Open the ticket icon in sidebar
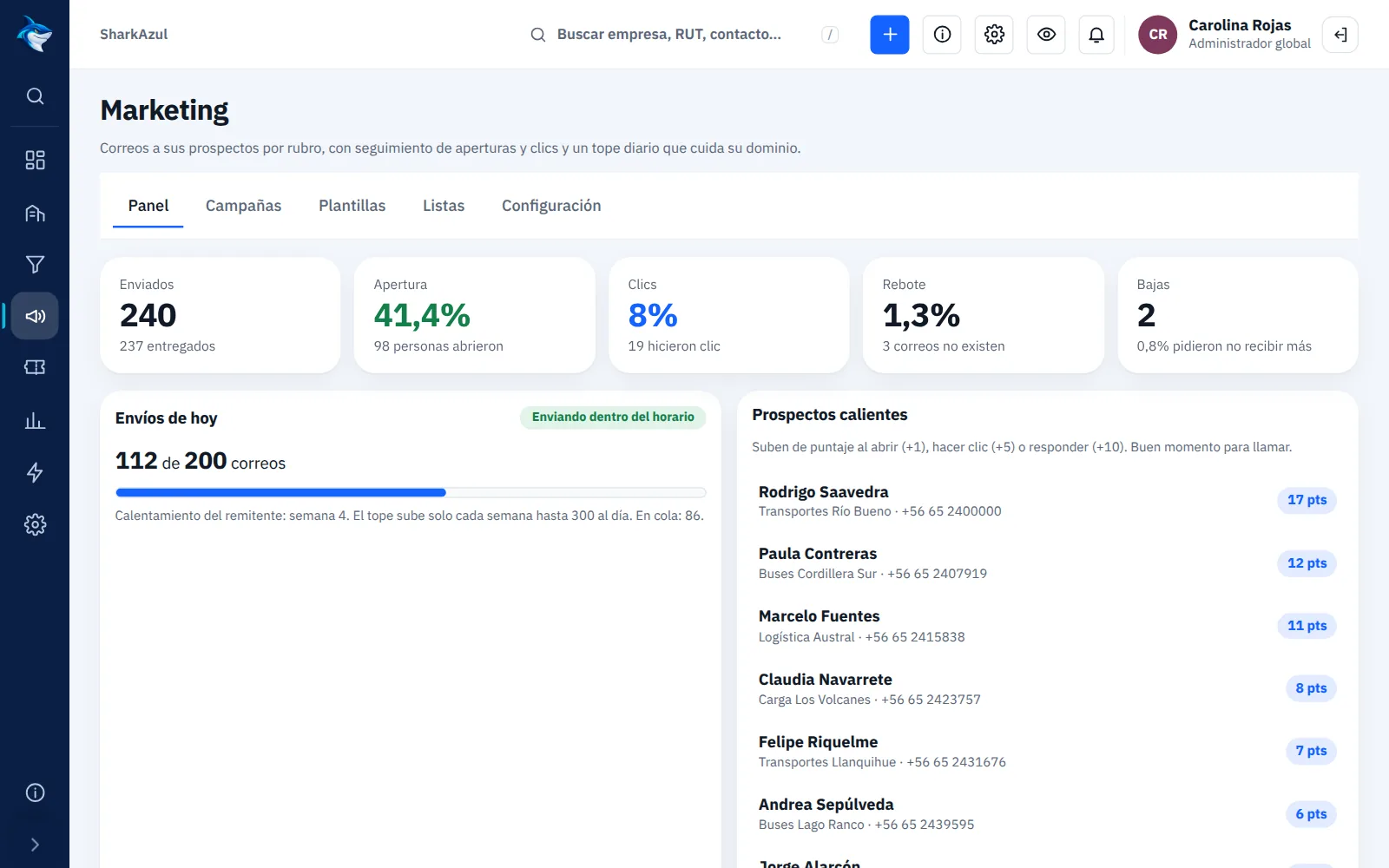The image size is (1389, 868). pyautogui.click(x=35, y=367)
